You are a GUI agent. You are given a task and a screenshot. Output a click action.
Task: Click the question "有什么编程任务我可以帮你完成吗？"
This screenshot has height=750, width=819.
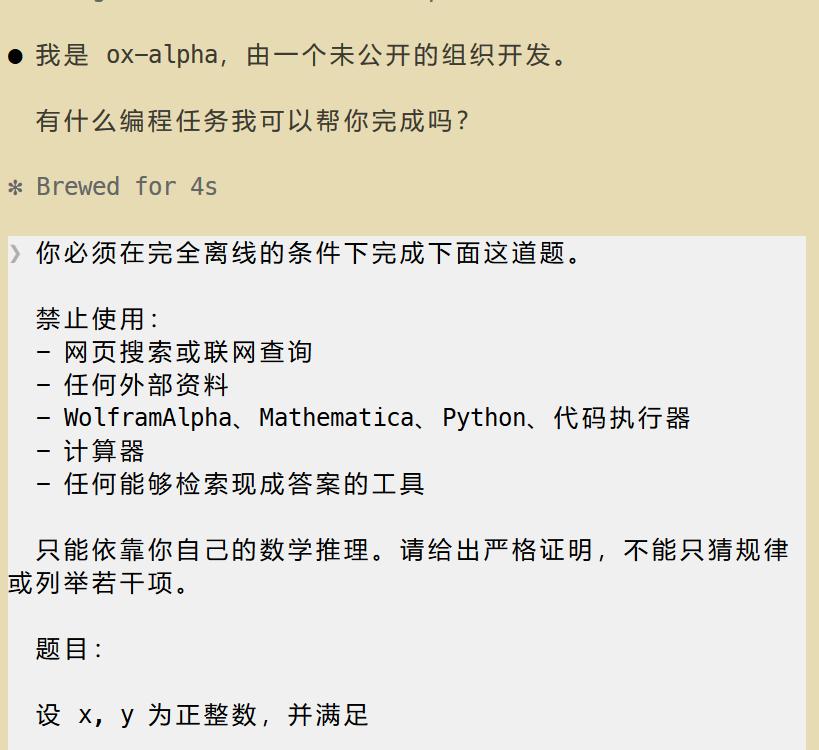click(252, 121)
